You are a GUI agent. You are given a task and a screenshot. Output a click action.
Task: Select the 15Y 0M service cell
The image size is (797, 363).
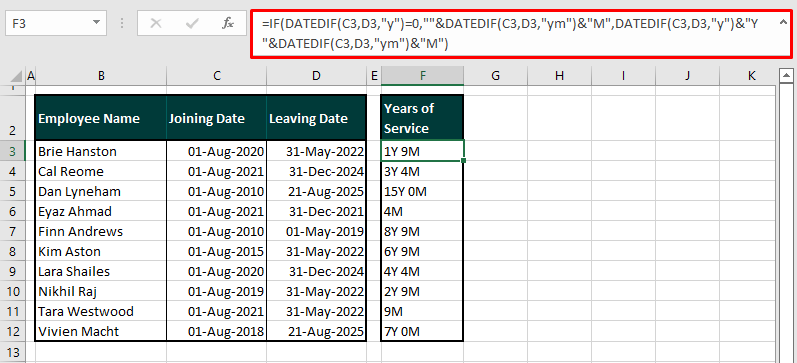pos(422,192)
